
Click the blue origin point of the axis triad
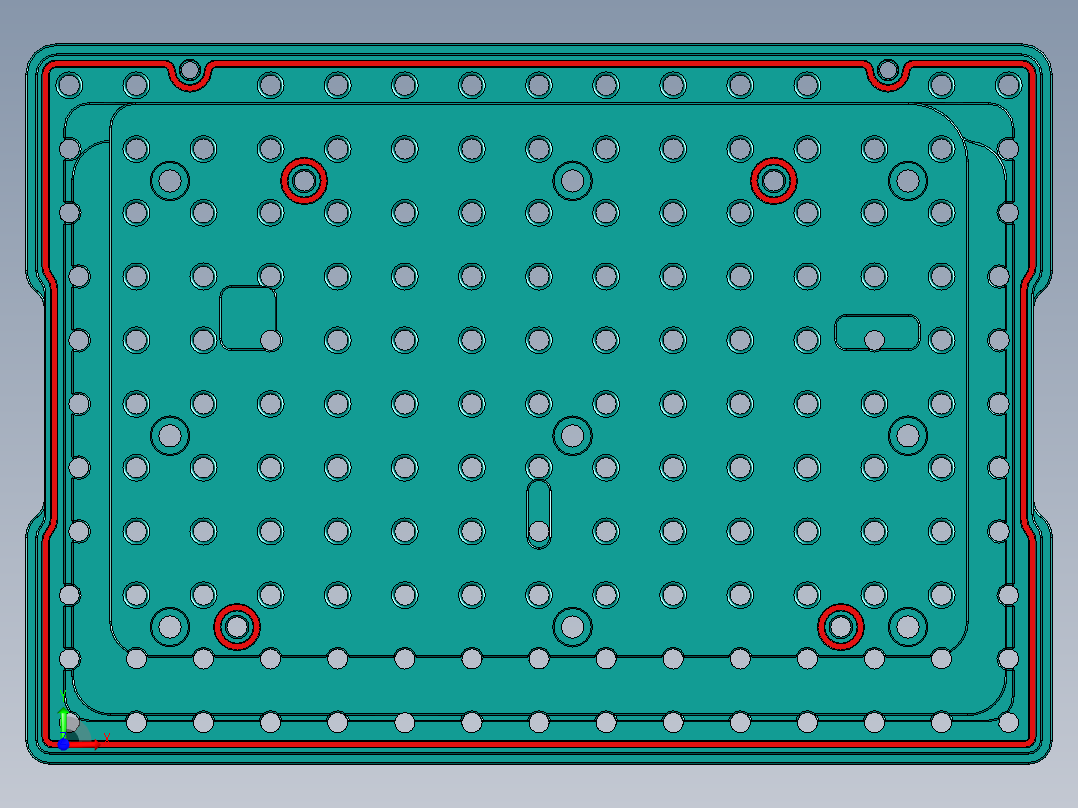63,744
